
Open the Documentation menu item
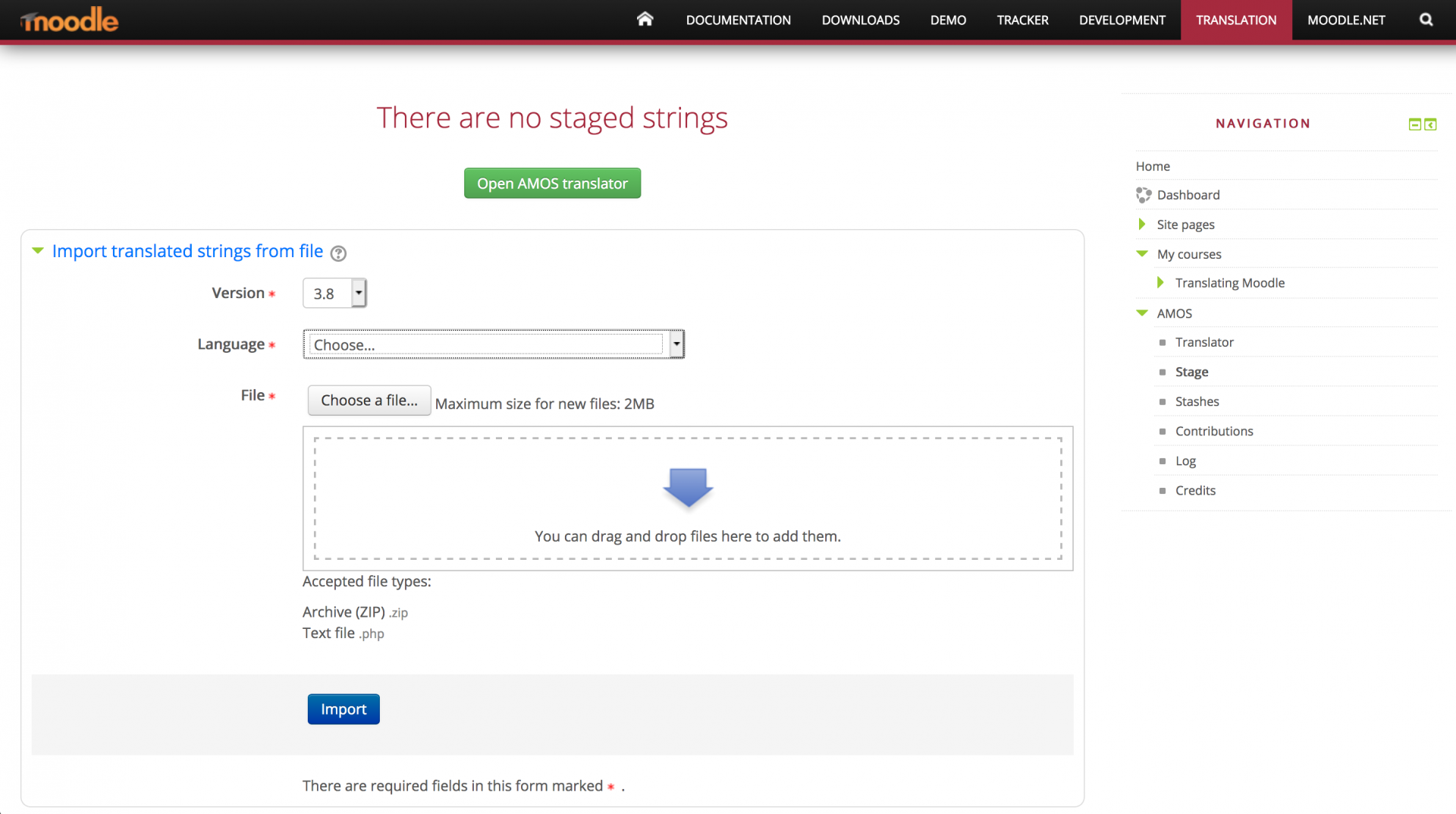point(738,20)
